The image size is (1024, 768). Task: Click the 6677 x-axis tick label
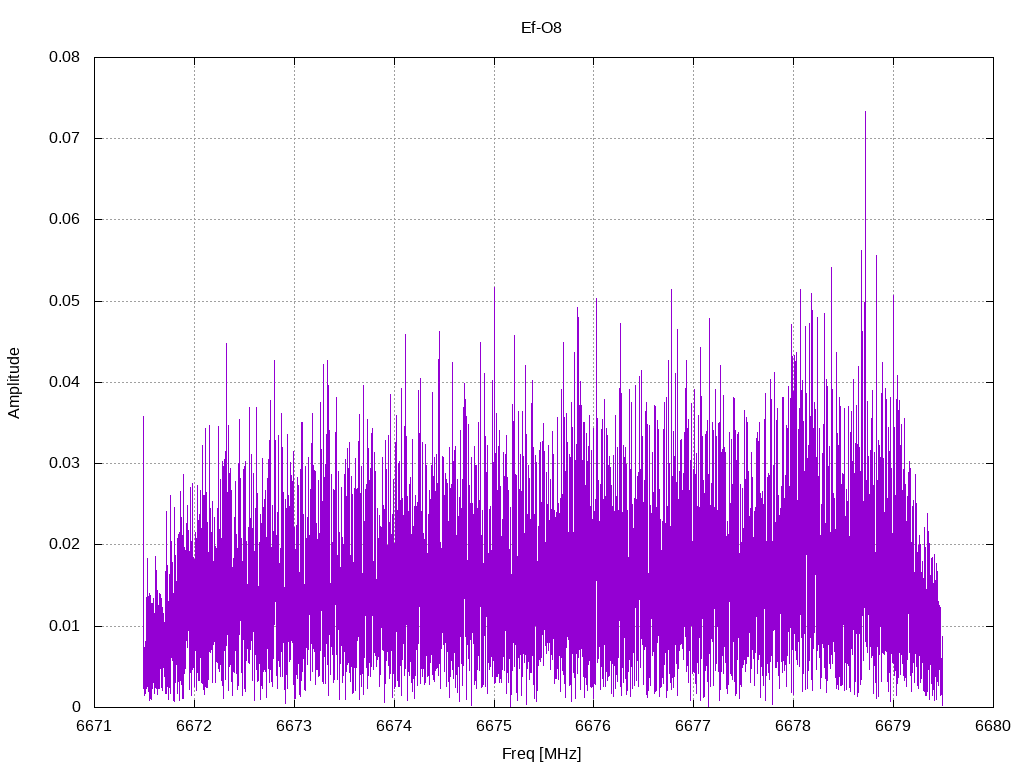click(693, 726)
